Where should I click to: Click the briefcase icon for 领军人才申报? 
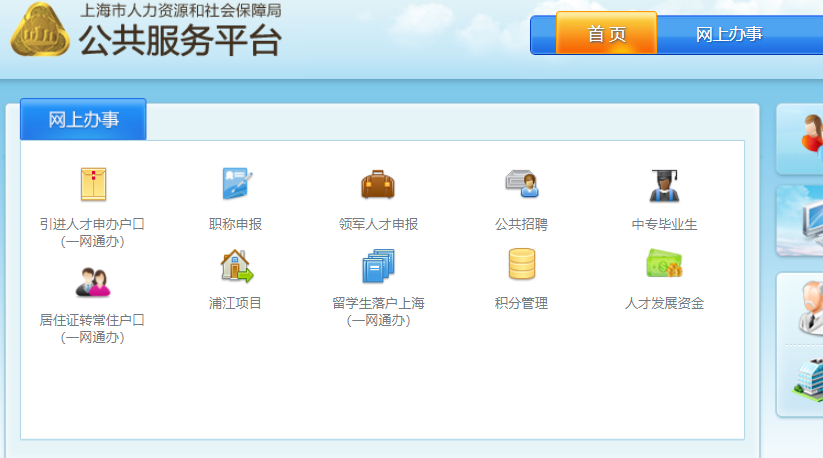[x=378, y=184]
